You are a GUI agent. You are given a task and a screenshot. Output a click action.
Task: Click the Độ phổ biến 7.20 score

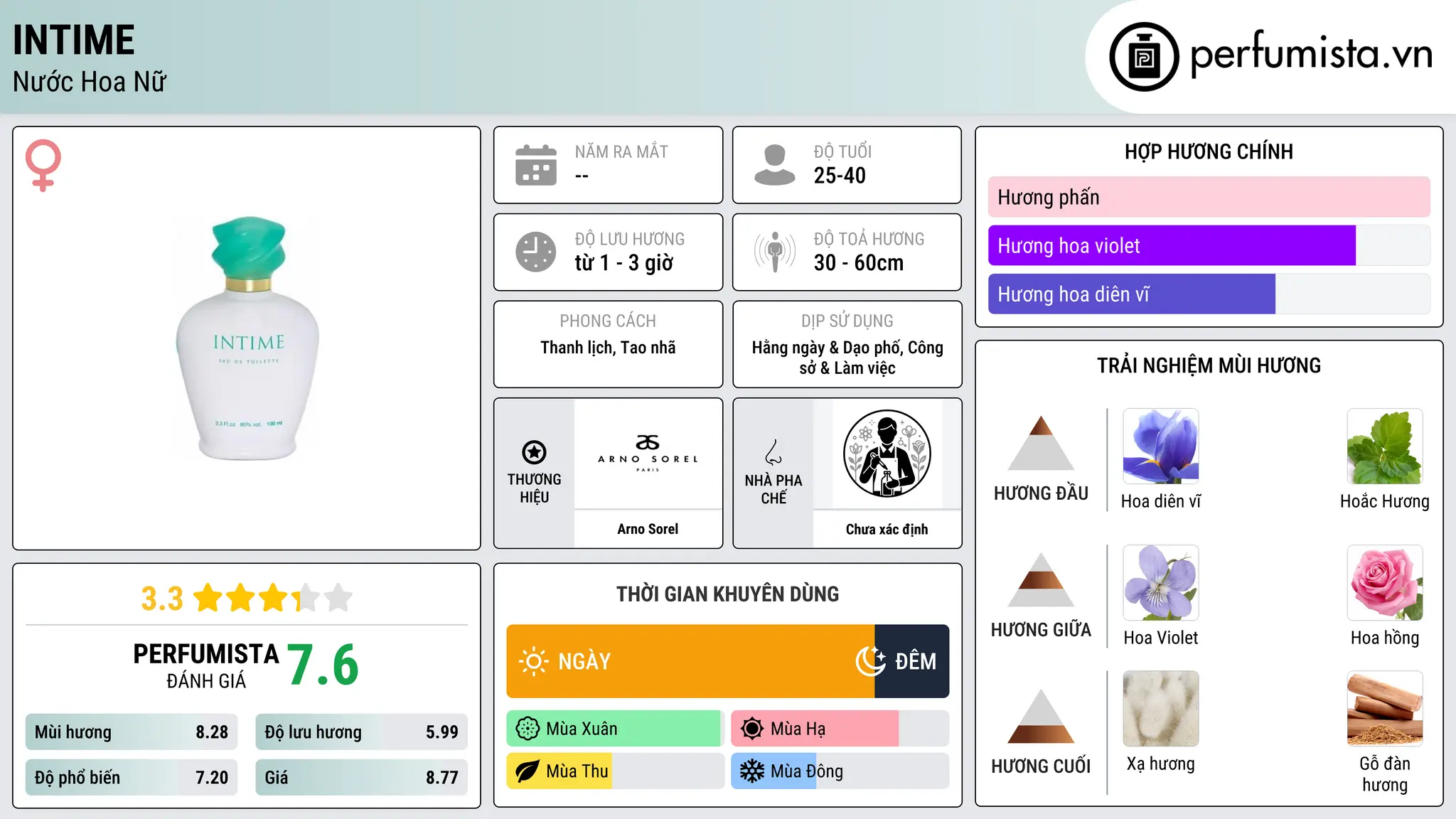click(132, 778)
